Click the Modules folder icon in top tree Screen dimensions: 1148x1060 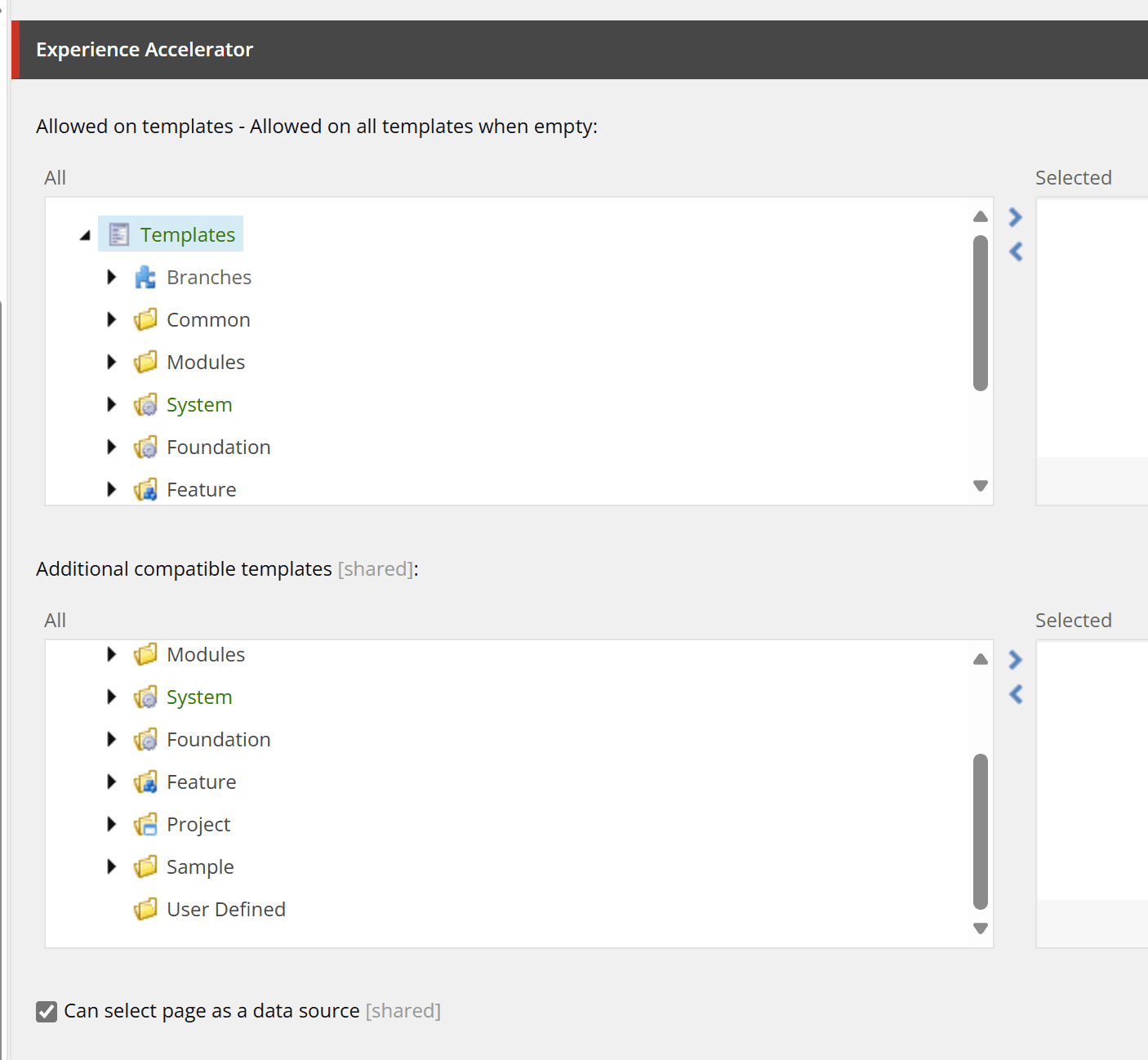(x=145, y=362)
